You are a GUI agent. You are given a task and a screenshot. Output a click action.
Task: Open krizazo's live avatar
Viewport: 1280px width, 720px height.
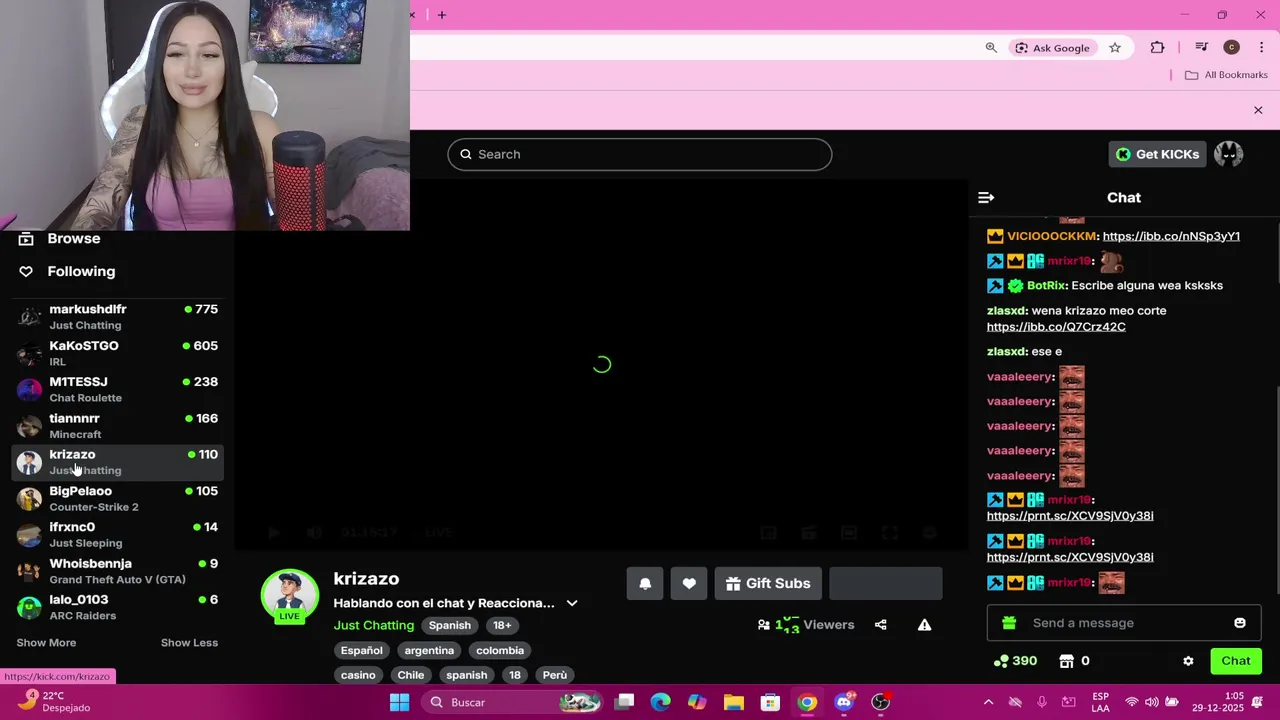(290, 596)
